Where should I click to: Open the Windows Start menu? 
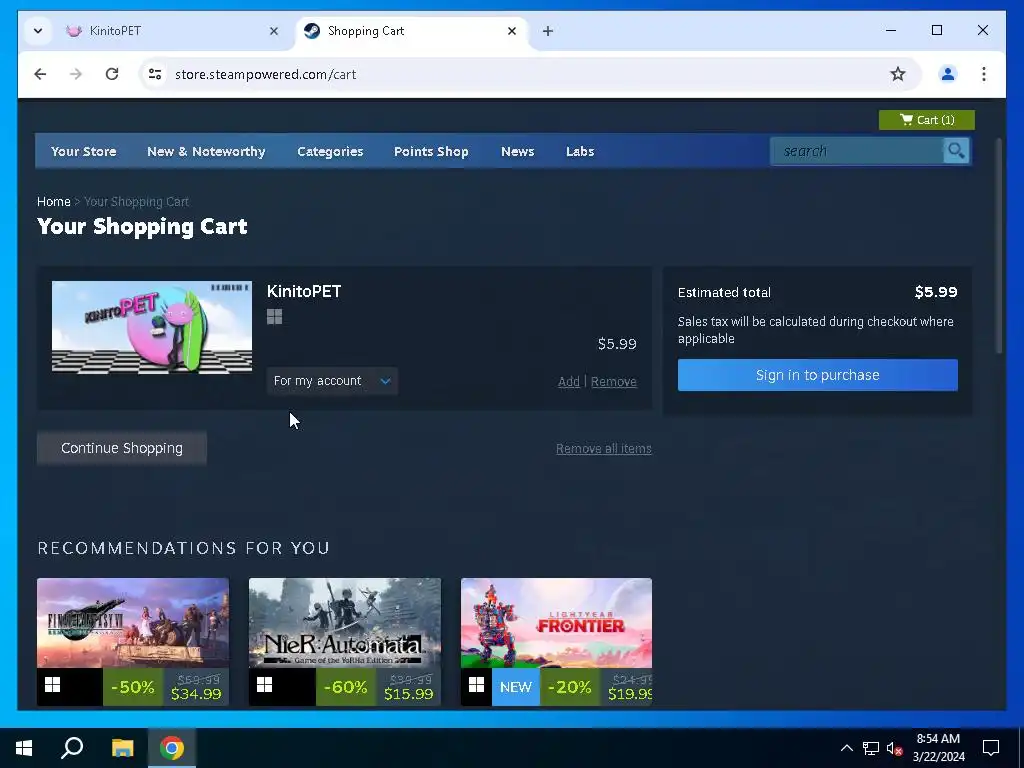tap(24, 748)
